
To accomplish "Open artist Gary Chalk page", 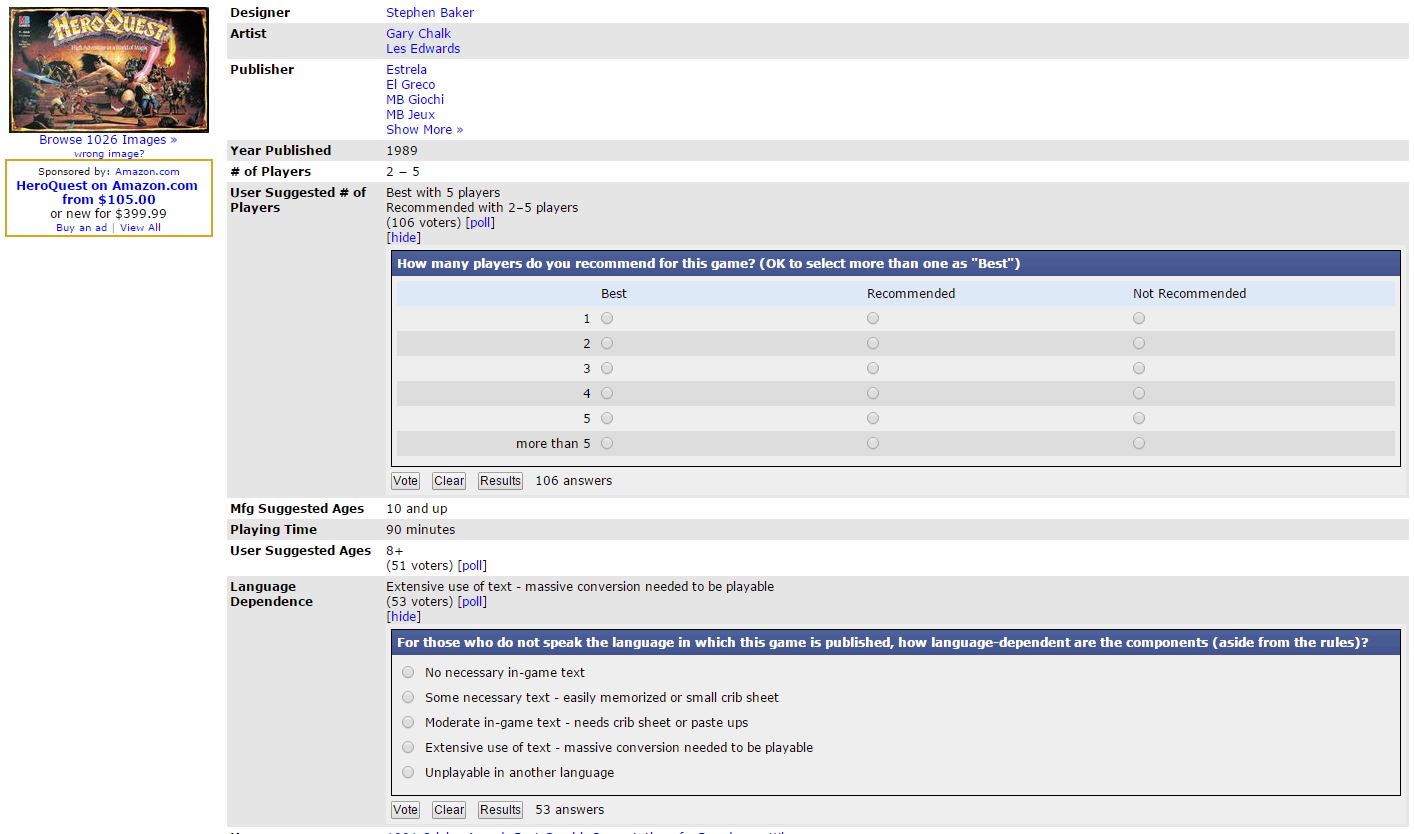I will coord(418,34).
